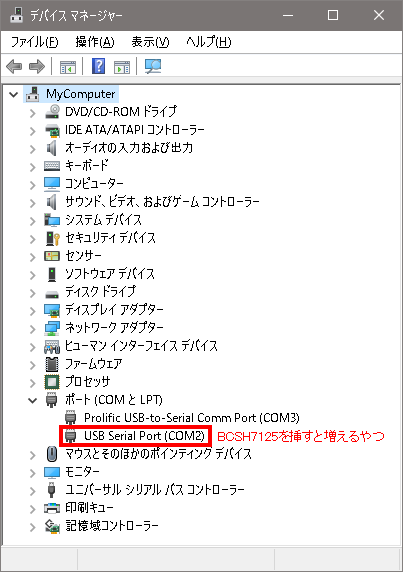Screen dimensions: 403x572
Task: Select the ヒューマン インターフェイス デバイス label
Action: tap(141, 346)
